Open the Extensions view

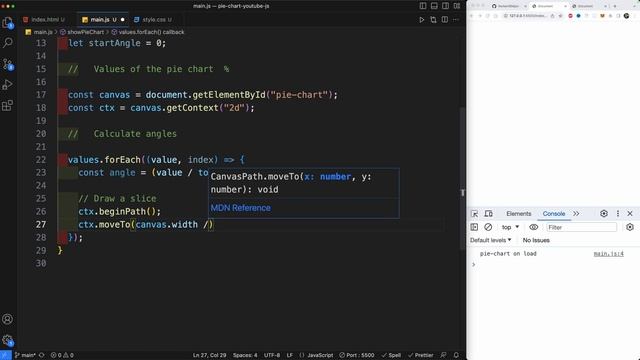coord(8,106)
